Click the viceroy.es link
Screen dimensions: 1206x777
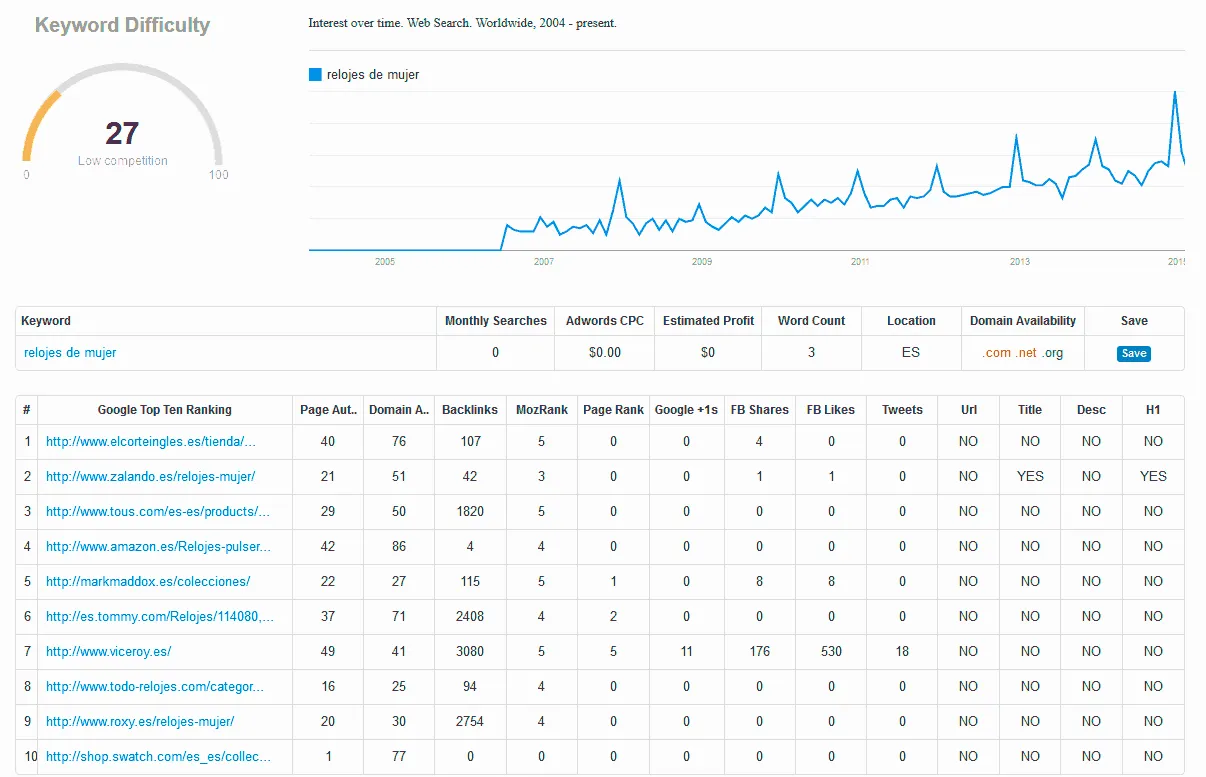click(x=108, y=651)
